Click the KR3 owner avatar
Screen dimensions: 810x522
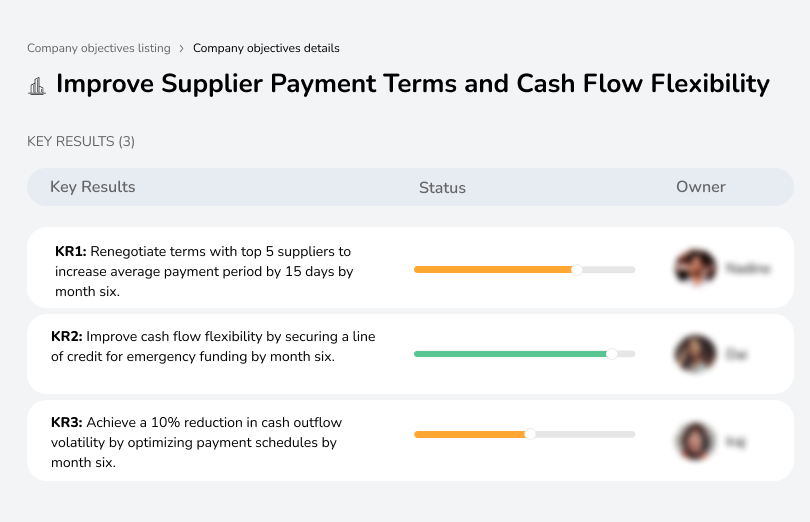(x=695, y=441)
